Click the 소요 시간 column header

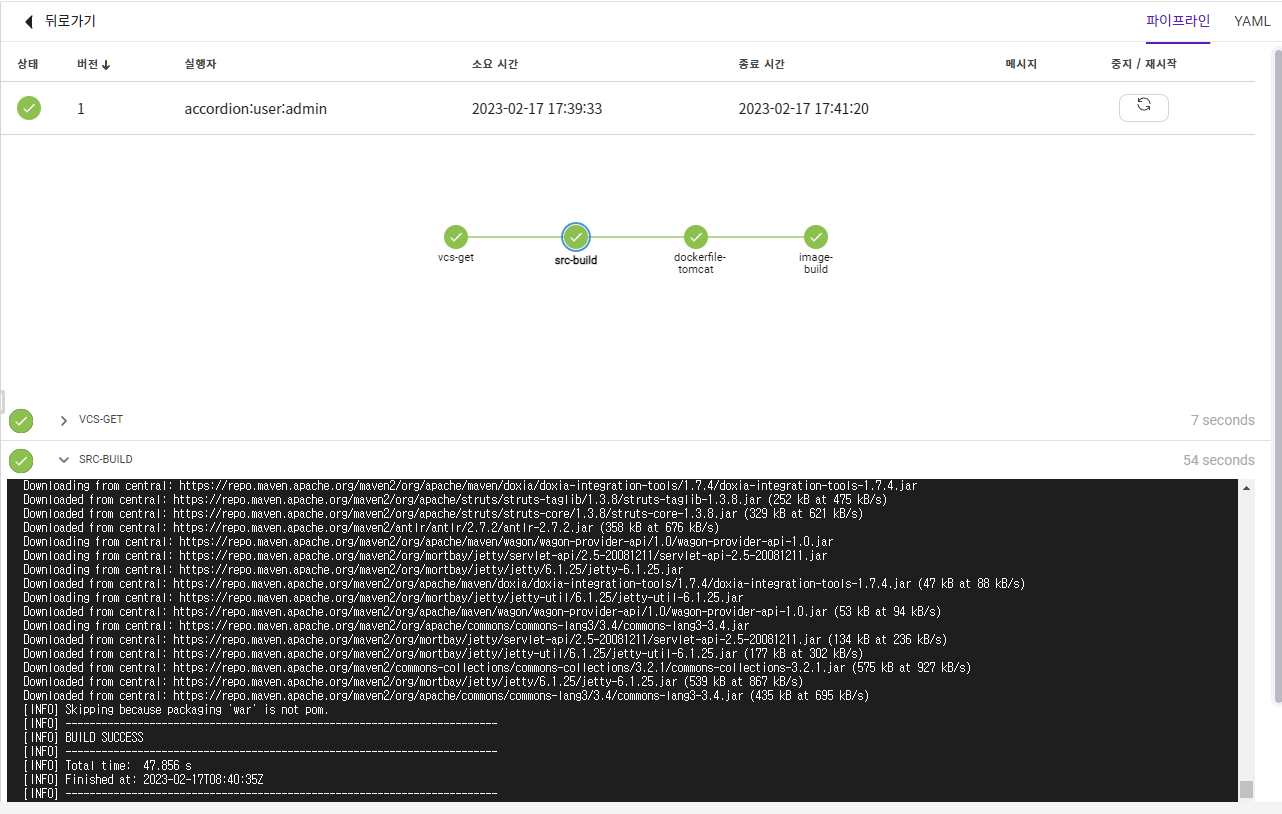coord(495,64)
